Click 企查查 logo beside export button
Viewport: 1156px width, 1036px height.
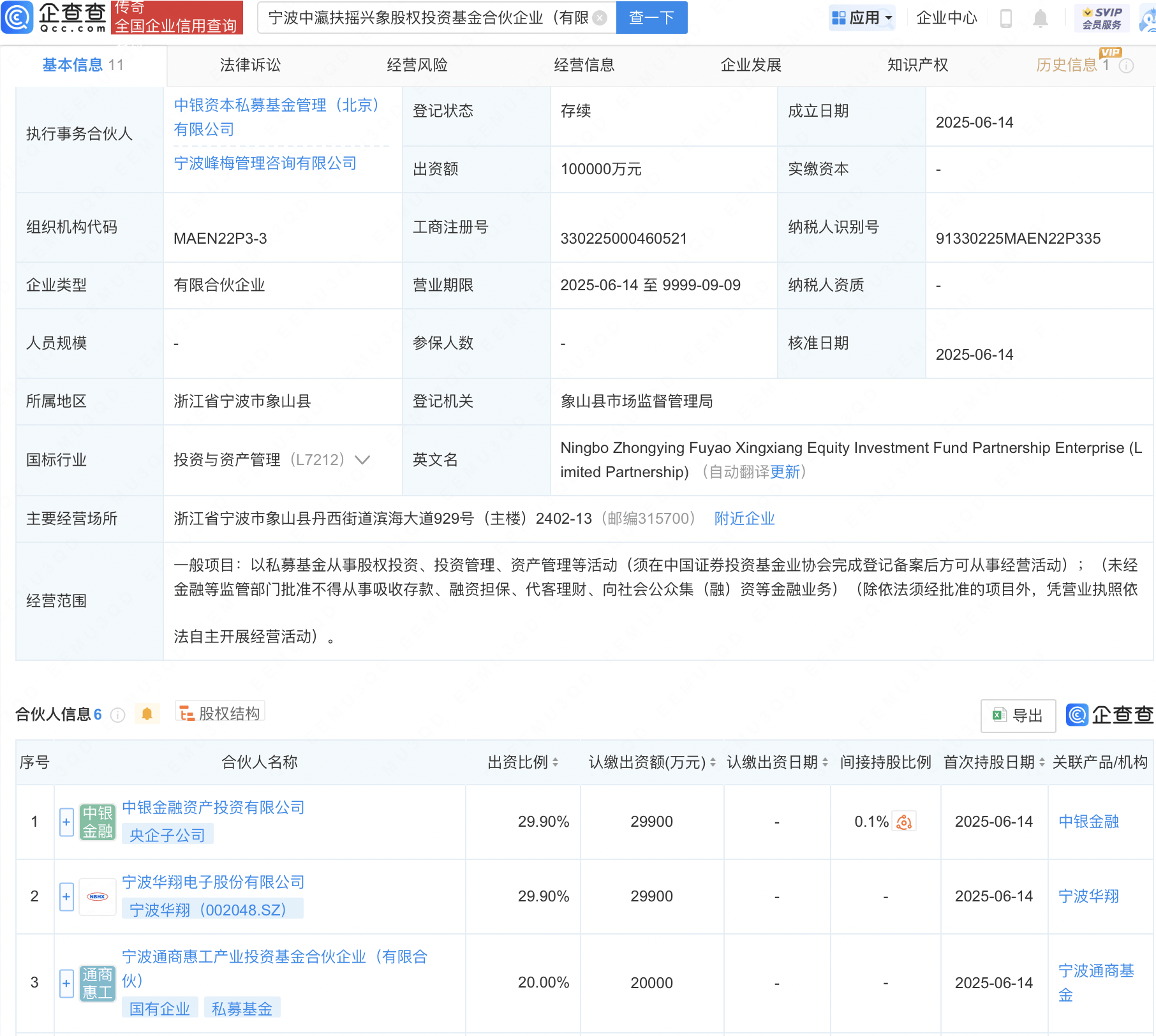click(x=1109, y=715)
